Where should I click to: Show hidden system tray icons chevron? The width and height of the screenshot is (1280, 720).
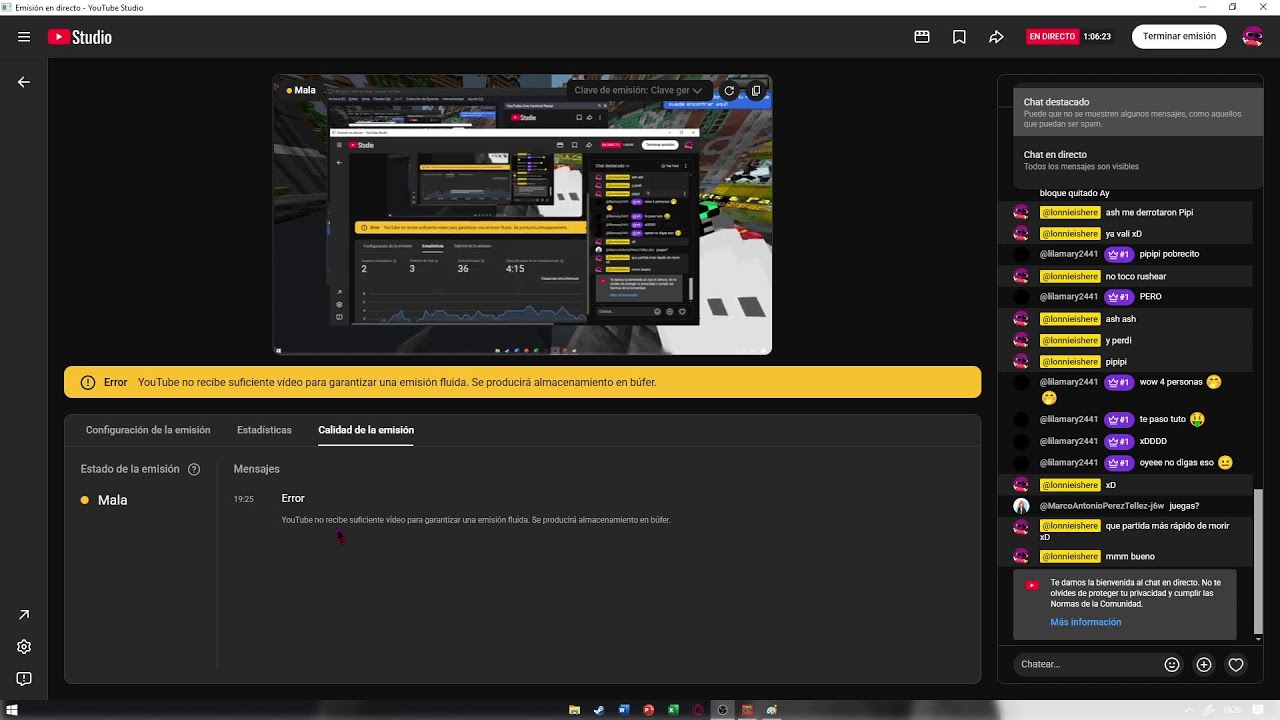click(1189, 710)
